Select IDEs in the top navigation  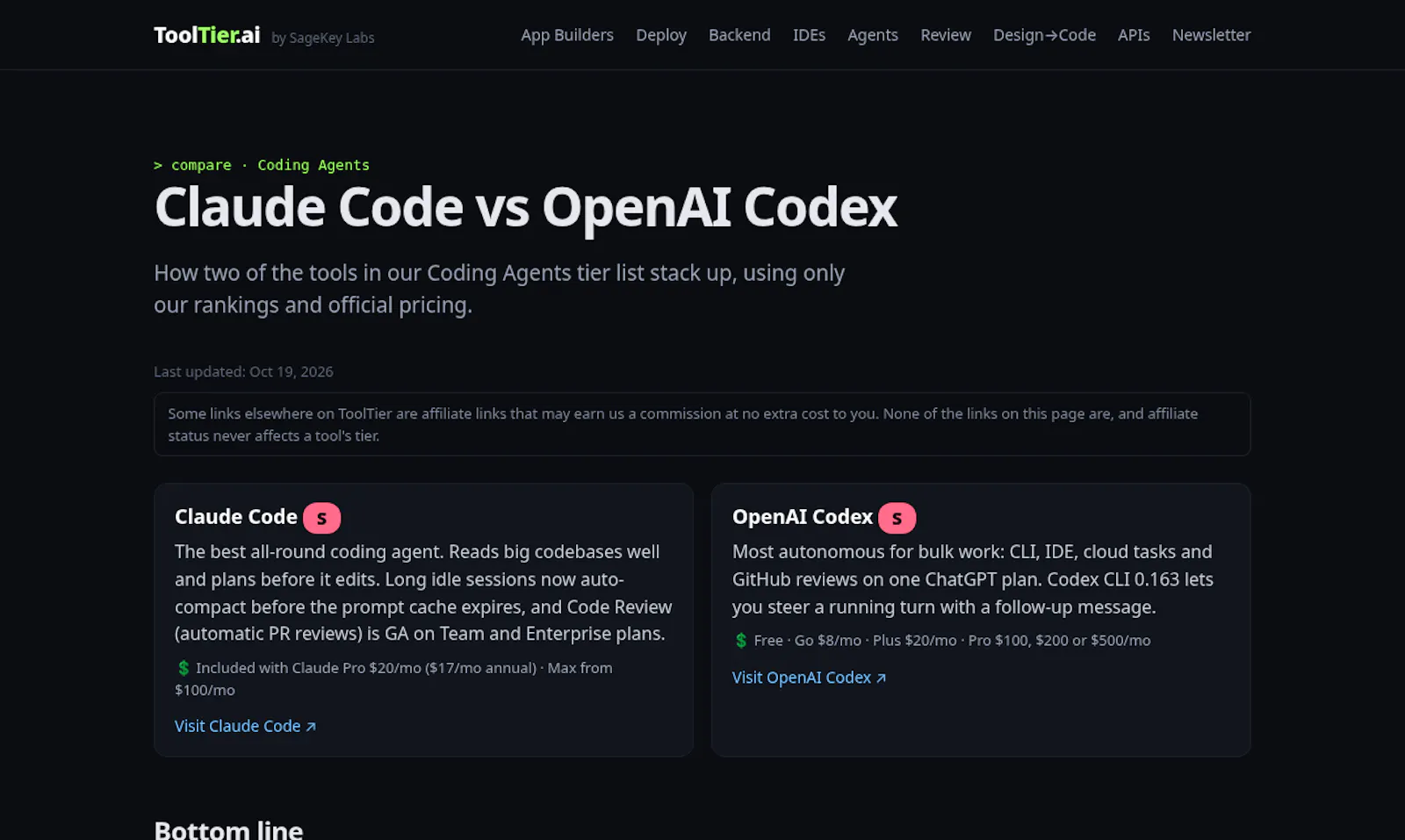click(x=809, y=35)
